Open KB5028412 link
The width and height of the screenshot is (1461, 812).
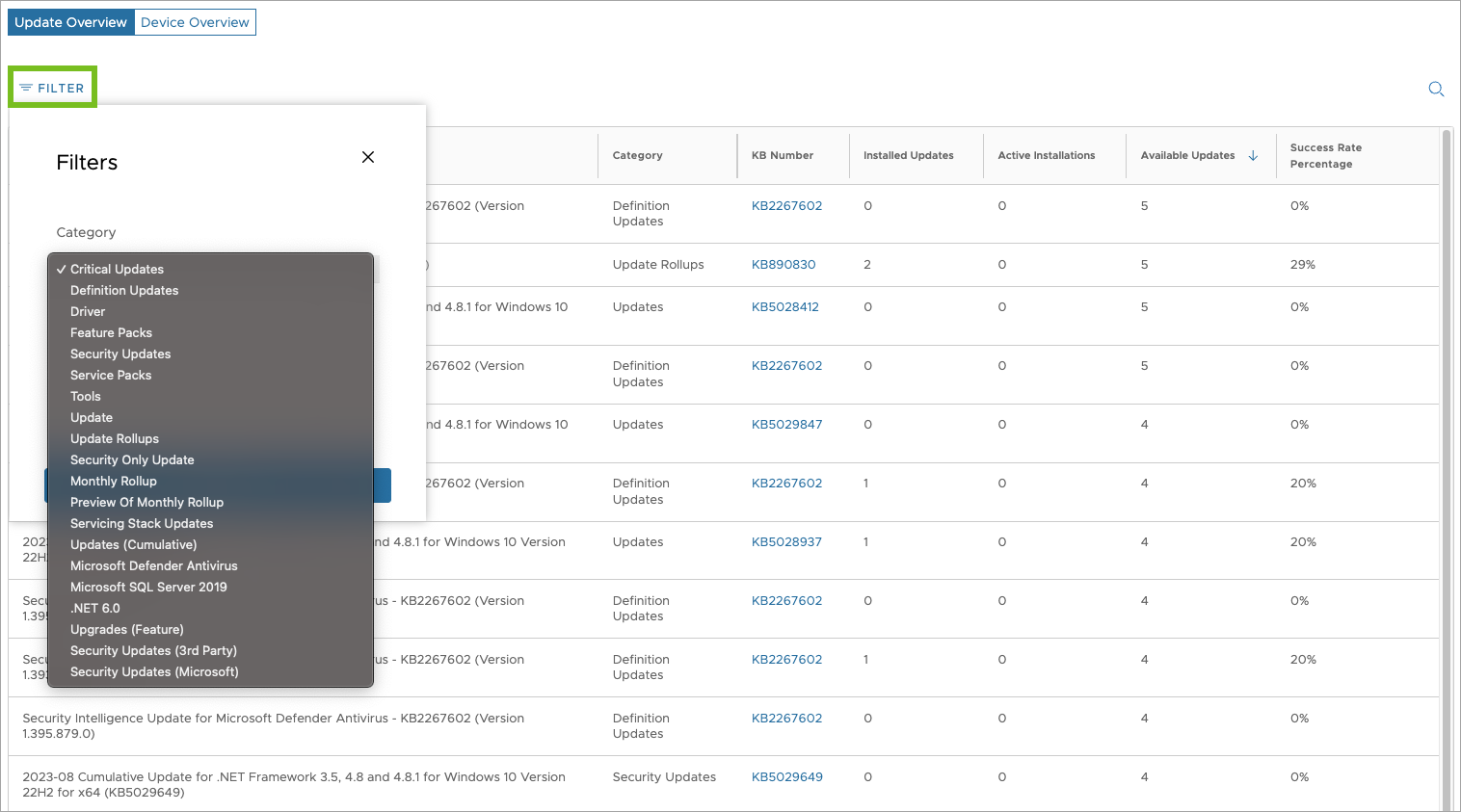click(x=785, y=306)
